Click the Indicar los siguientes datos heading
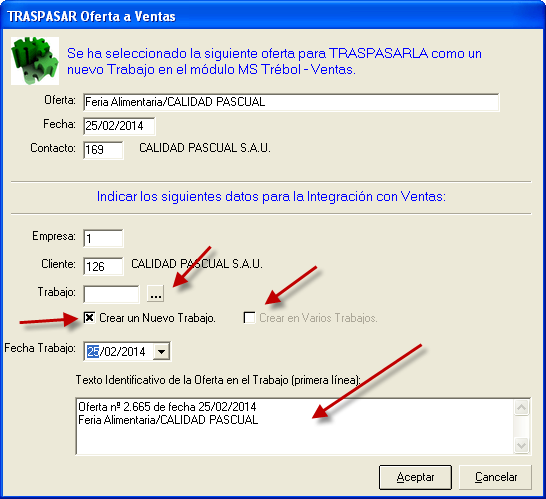 (x=271, y=197)
